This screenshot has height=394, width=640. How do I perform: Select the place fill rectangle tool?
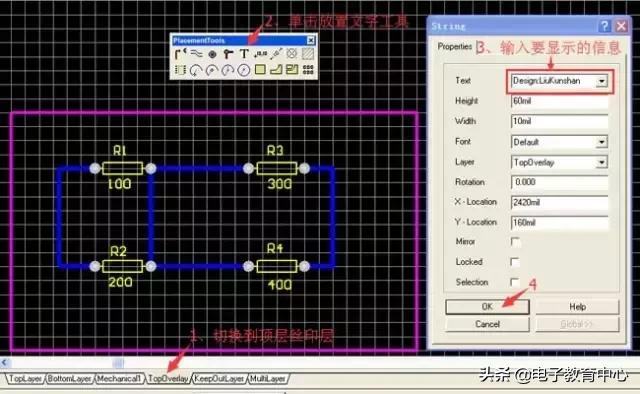[260, 70]
